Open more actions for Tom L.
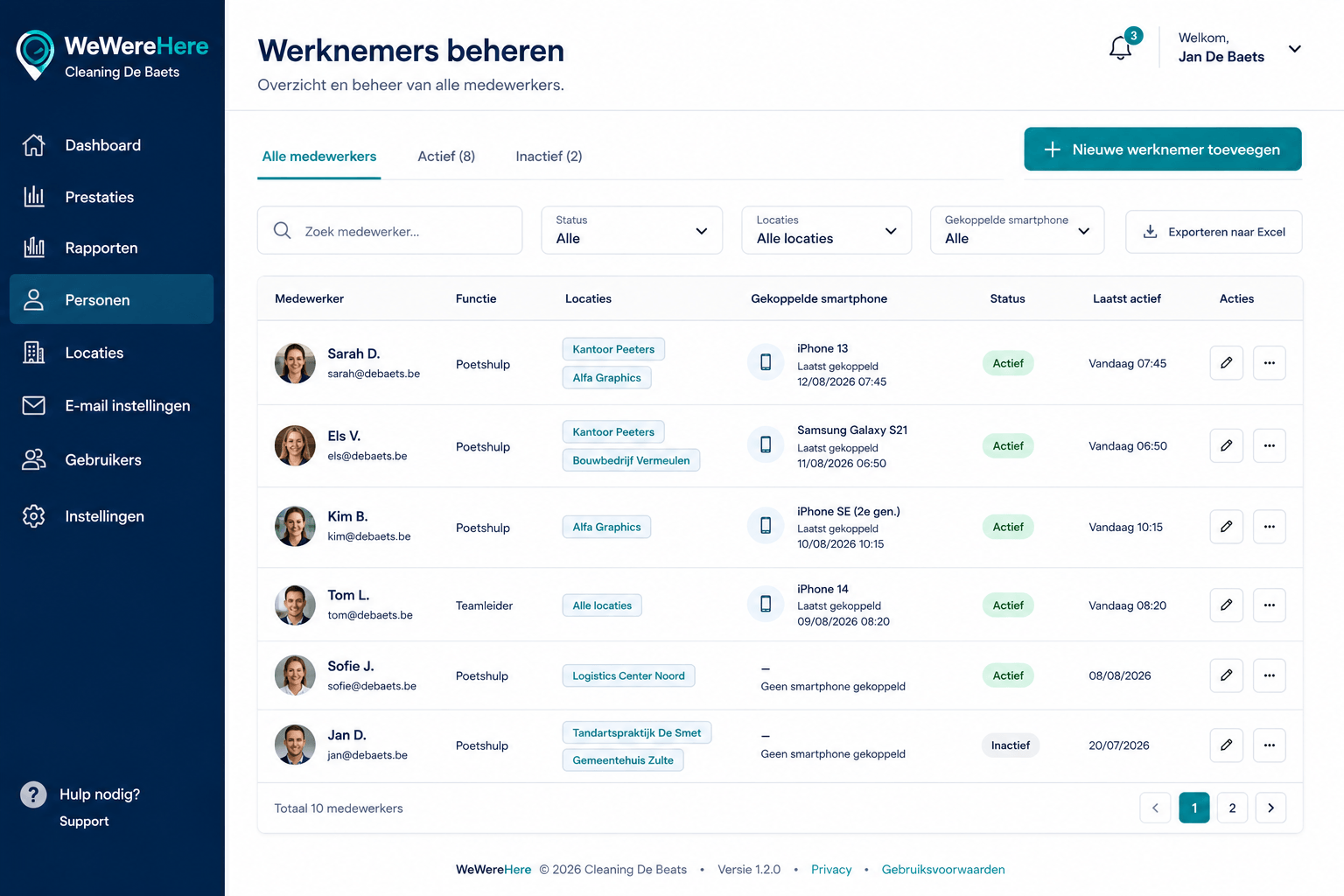This screenshot has height=896, width=1344. [1270, 605]
